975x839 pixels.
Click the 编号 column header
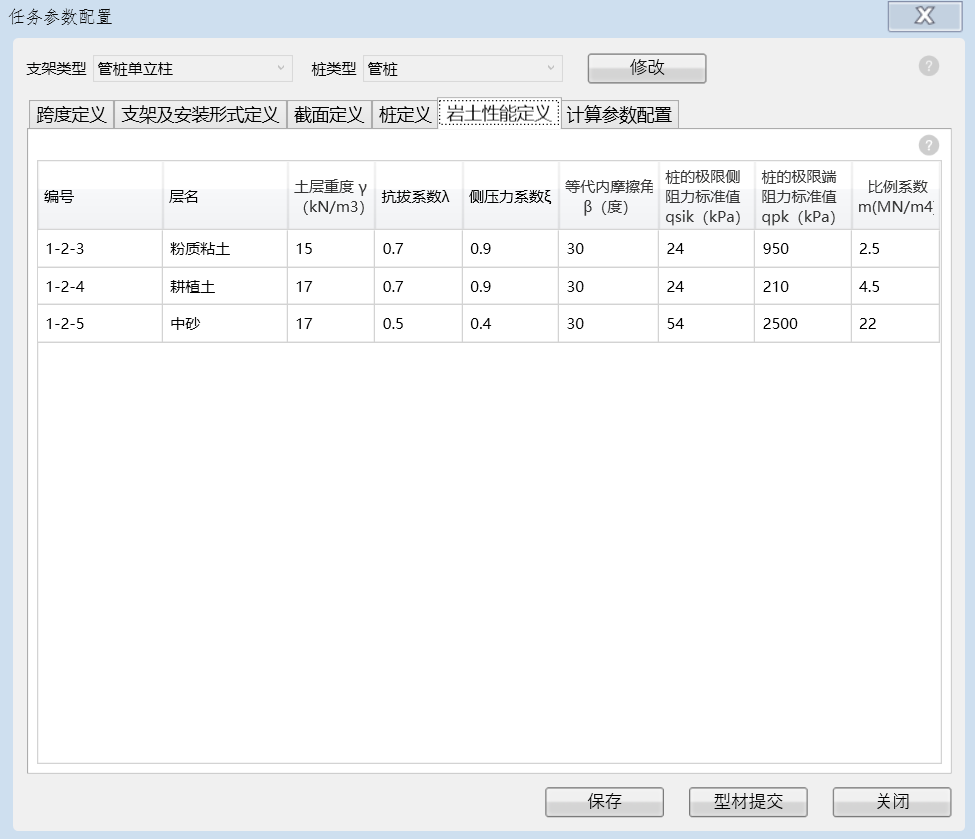coord(100,197)
